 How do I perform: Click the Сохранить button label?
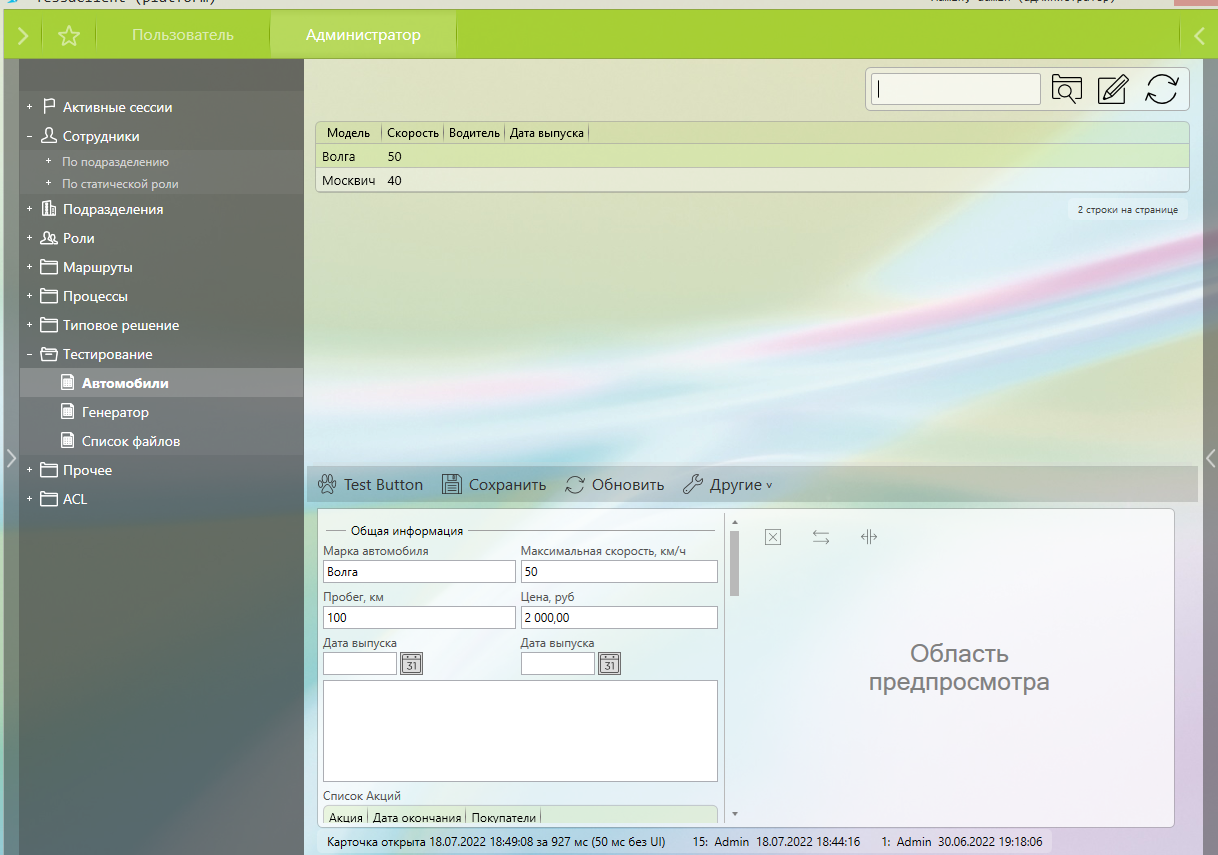tap(508, 485)
